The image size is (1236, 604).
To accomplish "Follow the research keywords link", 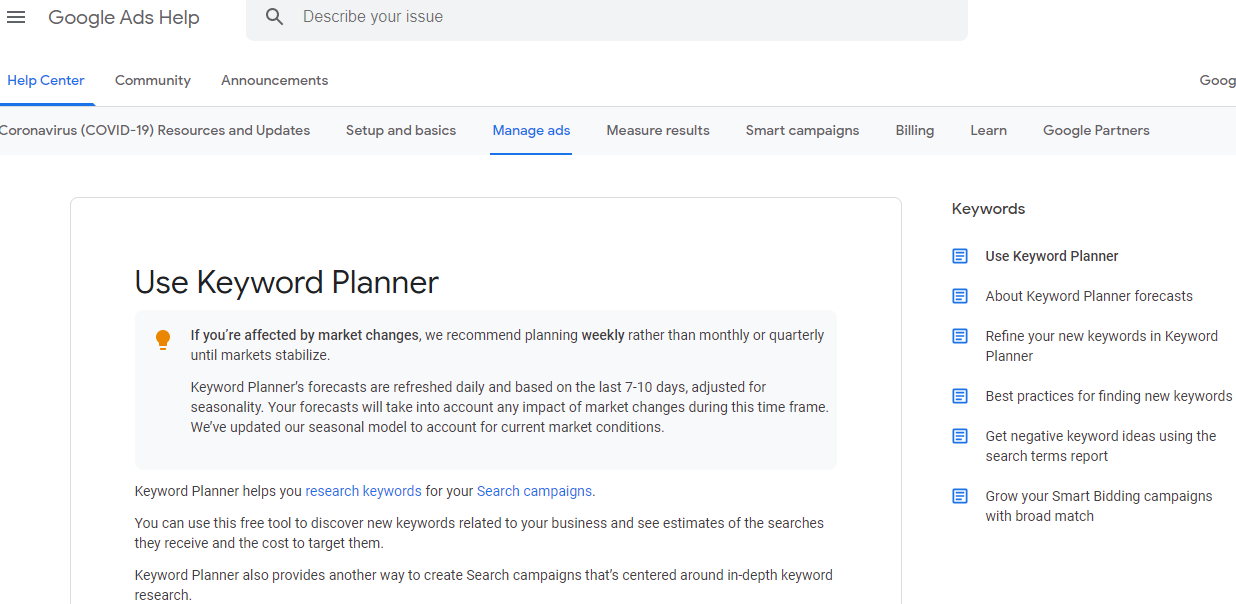I will (363, 491).
